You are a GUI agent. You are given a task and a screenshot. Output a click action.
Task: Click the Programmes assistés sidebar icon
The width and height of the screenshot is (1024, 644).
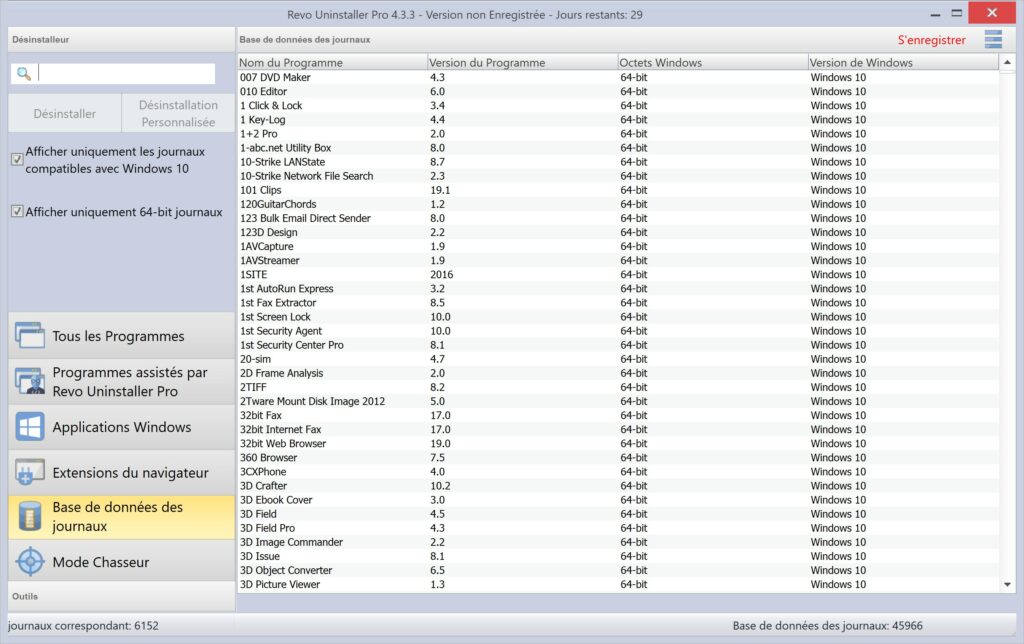pyautogui.click(x=29, y=381)
